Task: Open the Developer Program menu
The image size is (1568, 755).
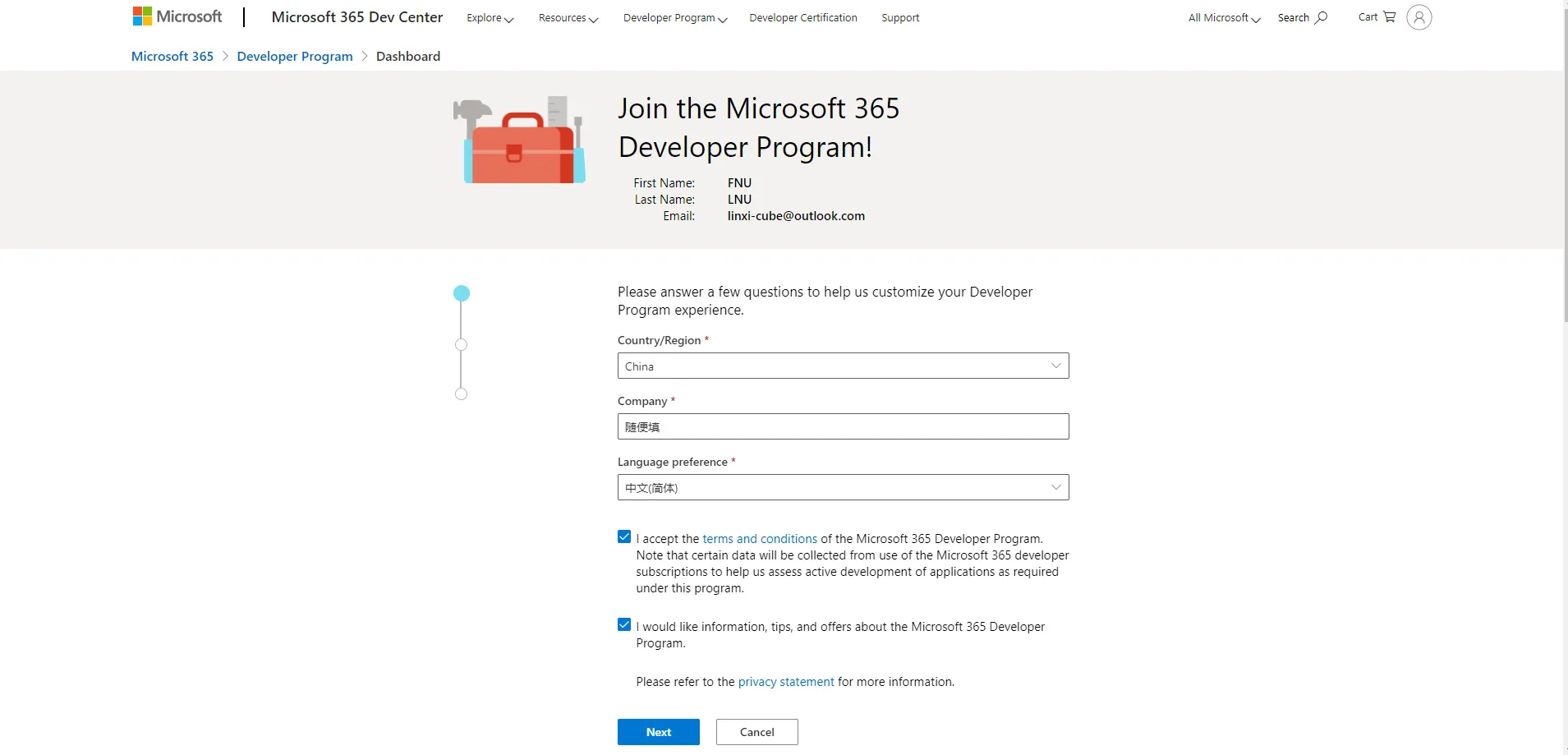Action: pos(674,18)
